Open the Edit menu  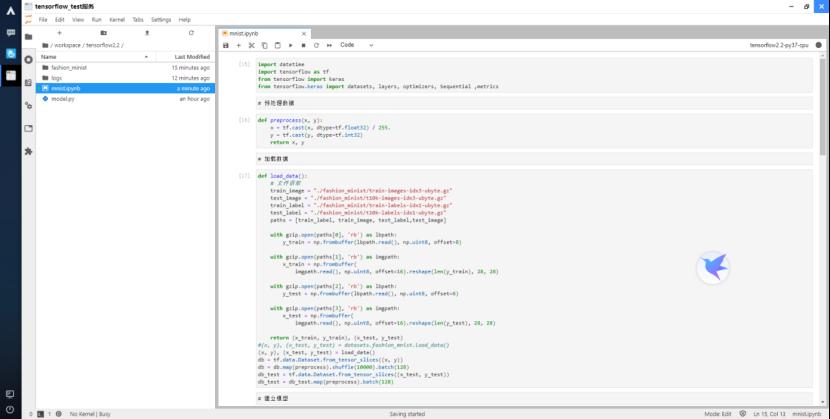60,20
